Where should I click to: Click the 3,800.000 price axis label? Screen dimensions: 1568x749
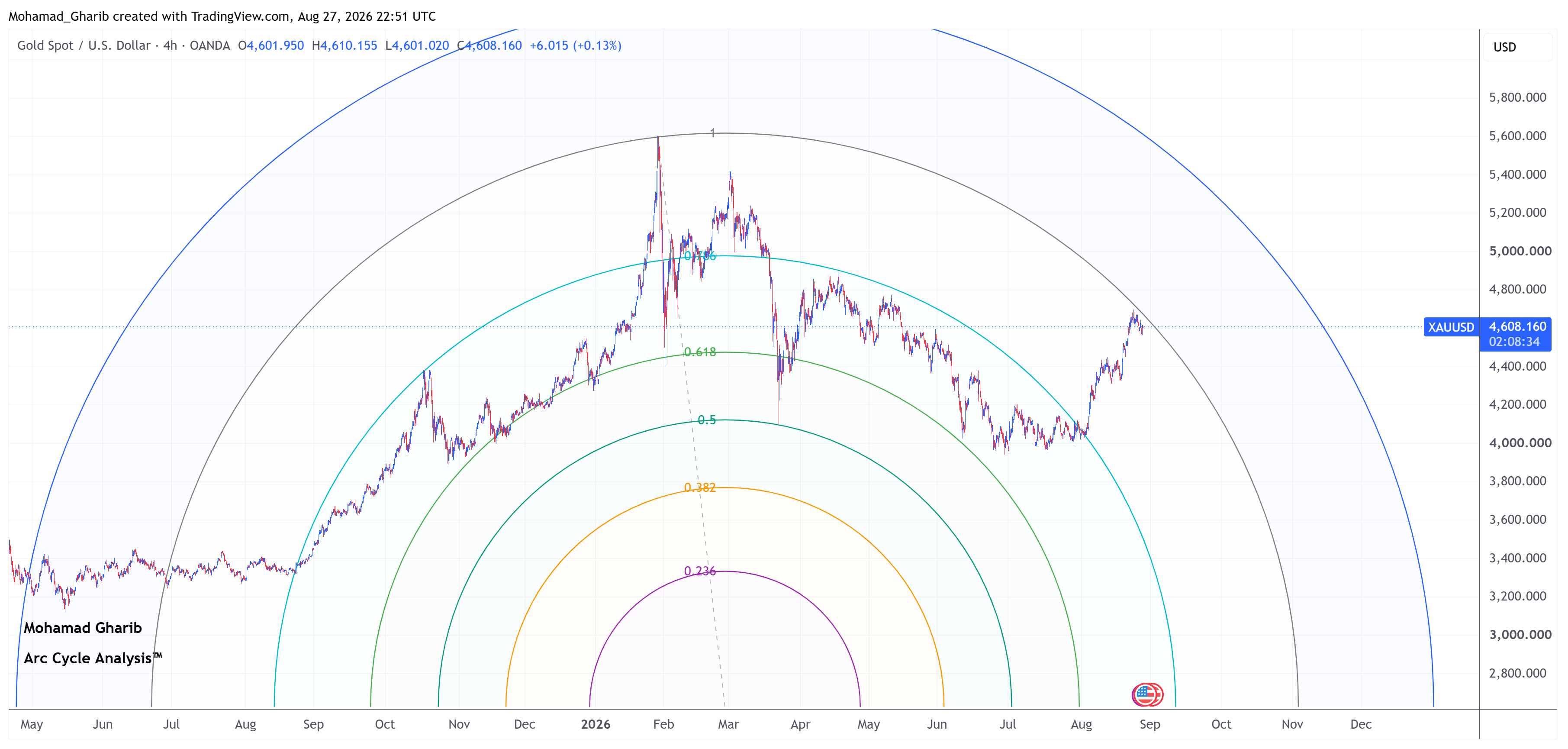pos(1517,481)
